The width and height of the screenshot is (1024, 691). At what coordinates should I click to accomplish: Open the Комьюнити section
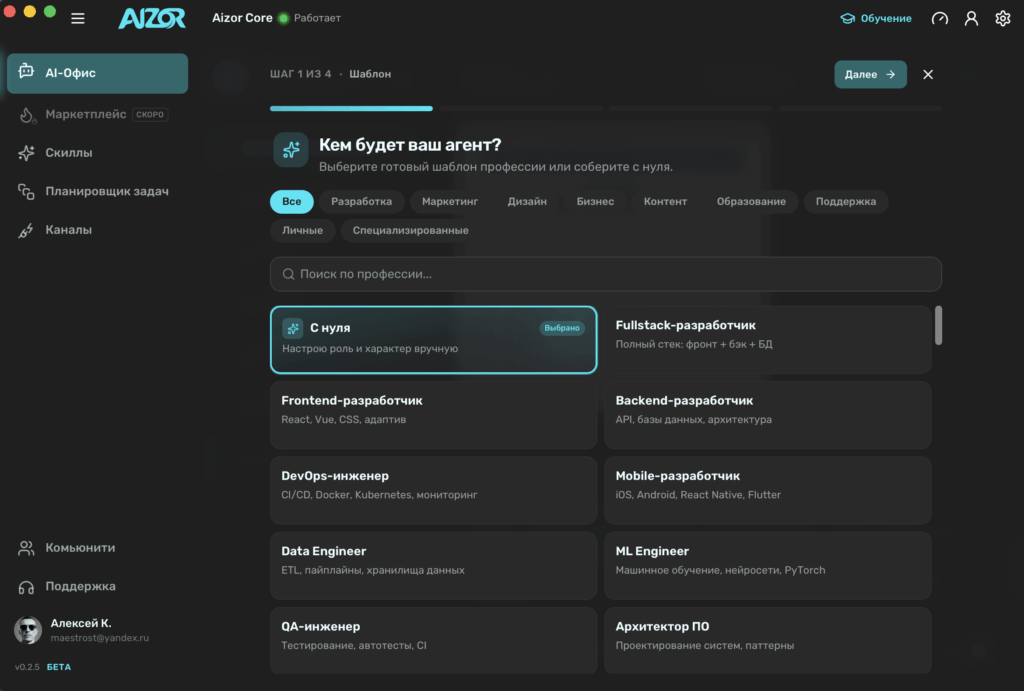pyautogui.click(x=97, y=548)
